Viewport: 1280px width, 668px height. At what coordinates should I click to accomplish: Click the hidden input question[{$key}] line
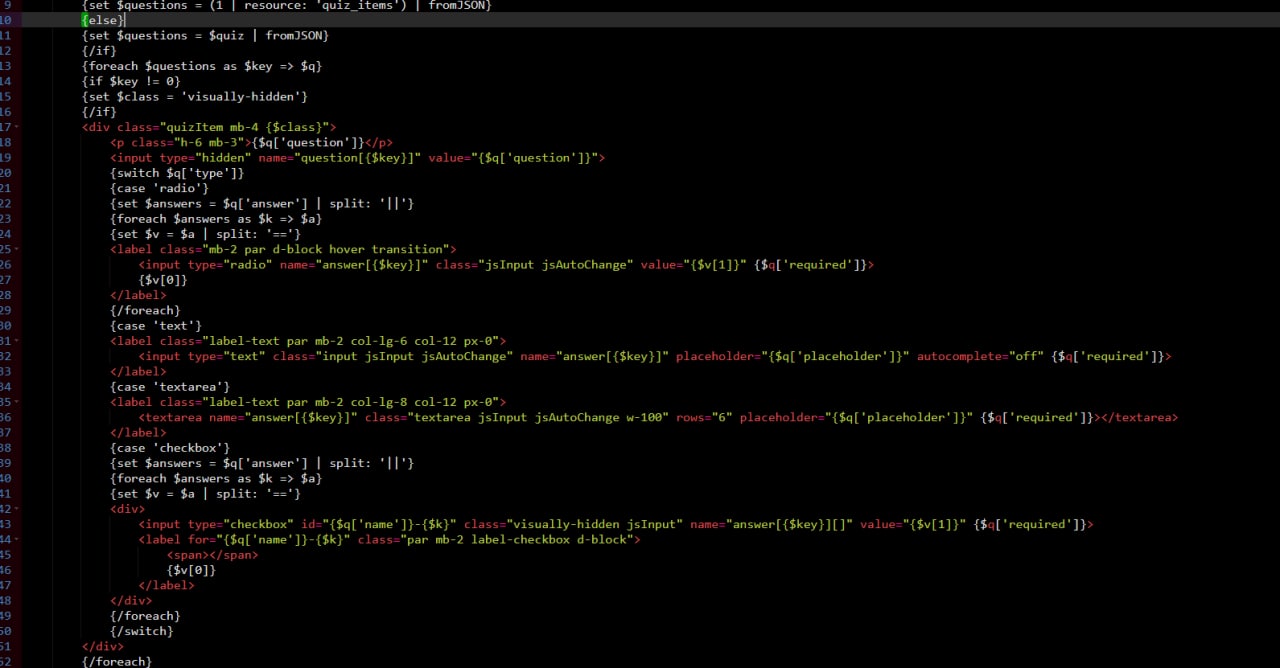pyautogui.click(x=357, y=157)
